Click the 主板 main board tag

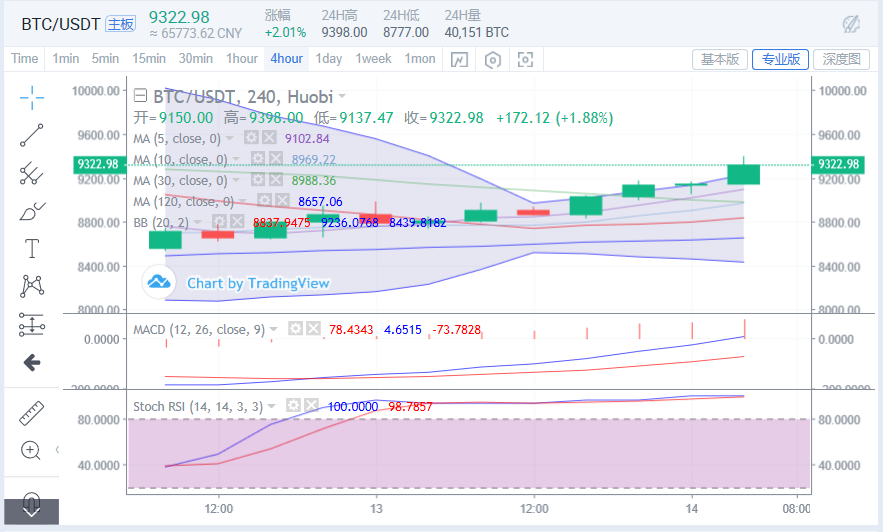(121, 24)
